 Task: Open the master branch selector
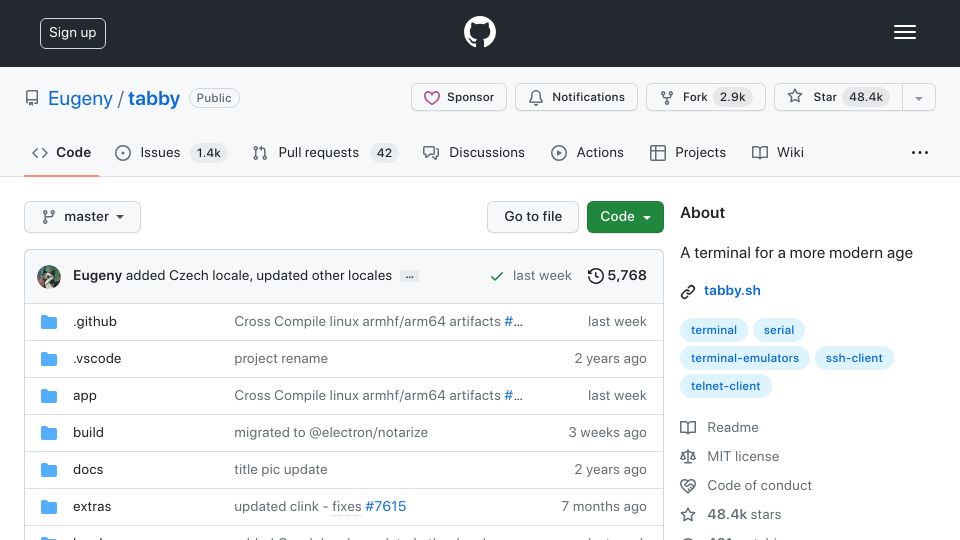pyautogui.click(x=83, y=217)
